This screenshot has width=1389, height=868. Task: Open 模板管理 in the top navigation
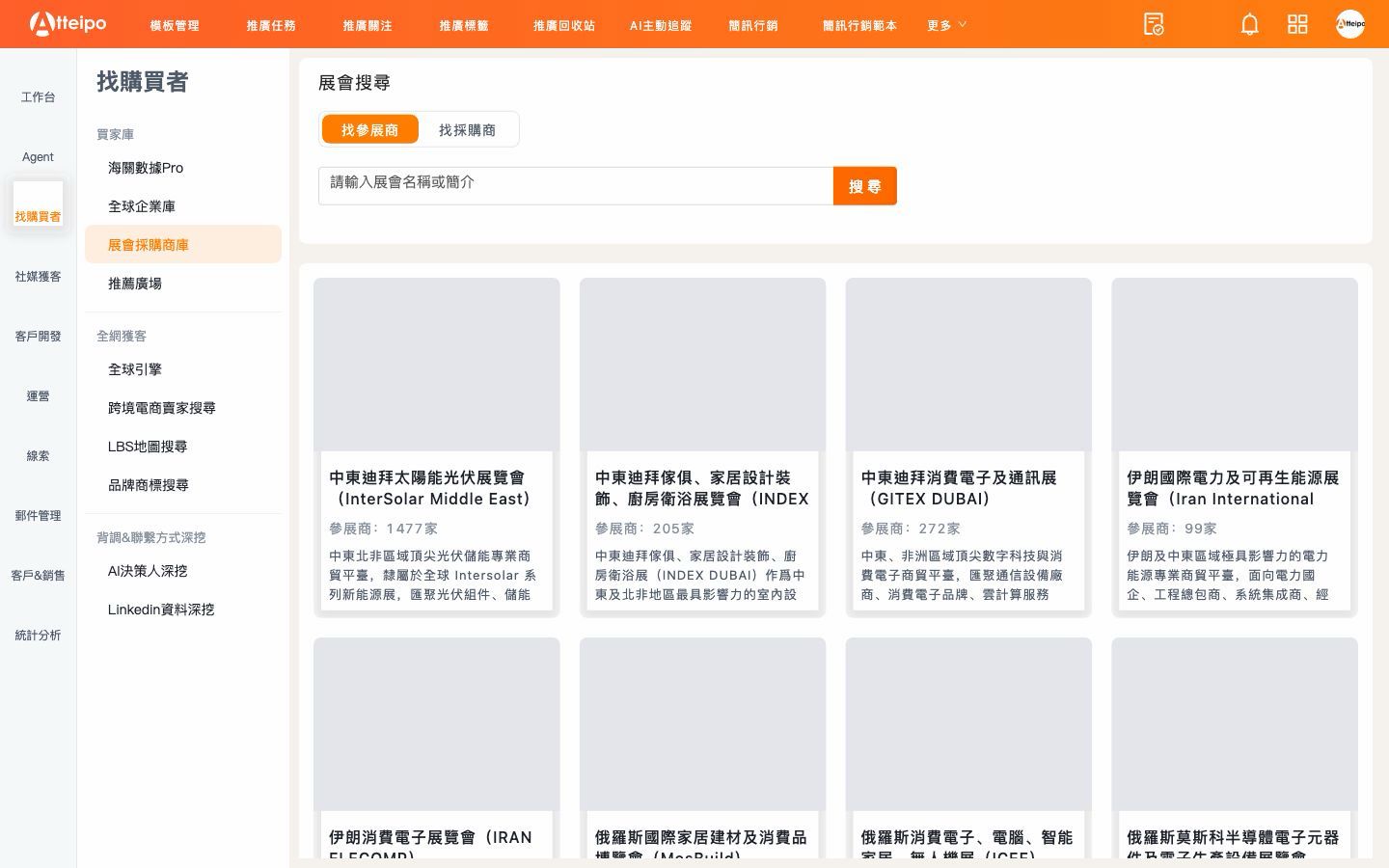click(x=175, y=25)
